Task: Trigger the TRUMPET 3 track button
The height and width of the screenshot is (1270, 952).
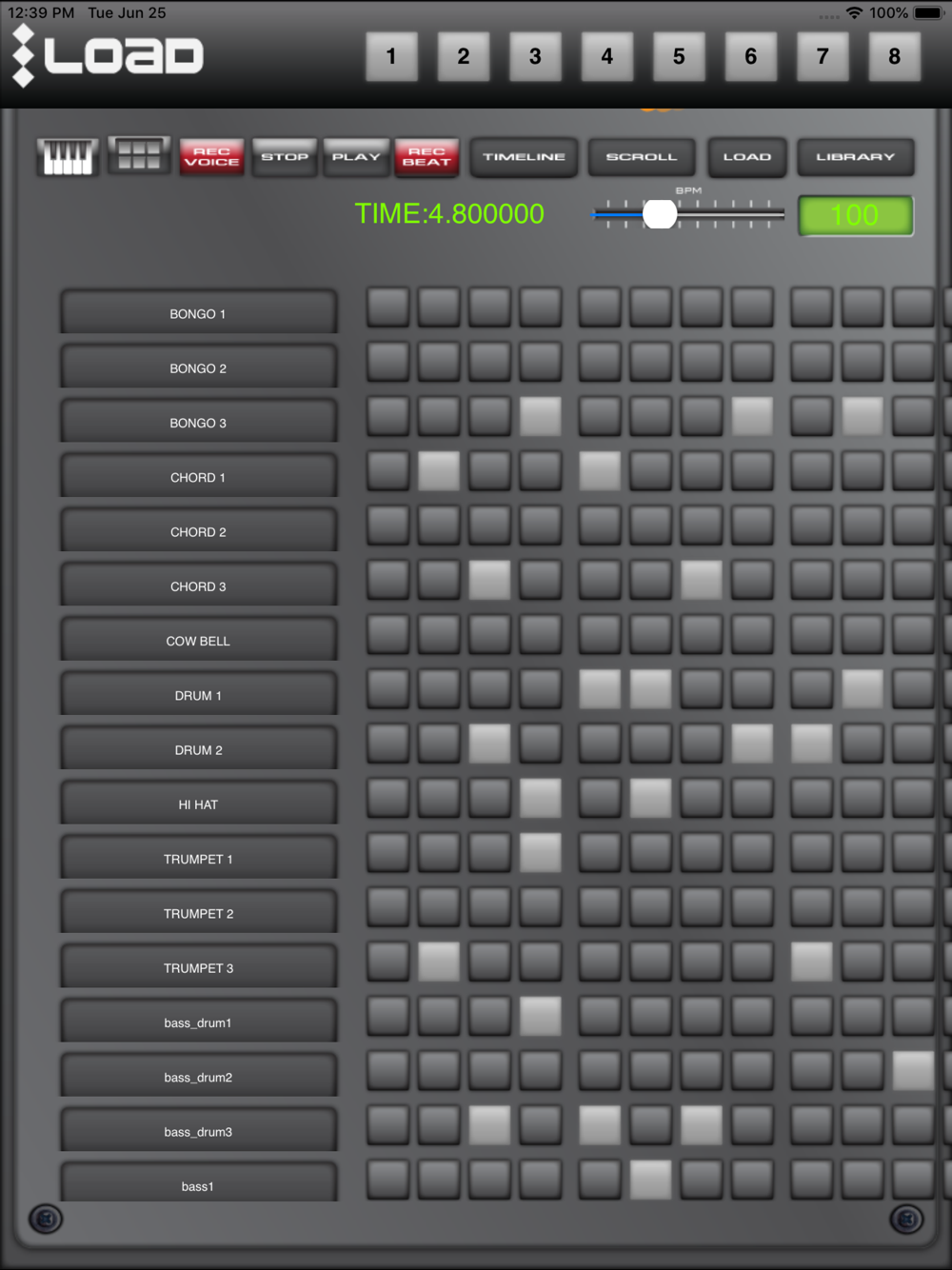Action: pyautogui.click(x=198, y=967)
